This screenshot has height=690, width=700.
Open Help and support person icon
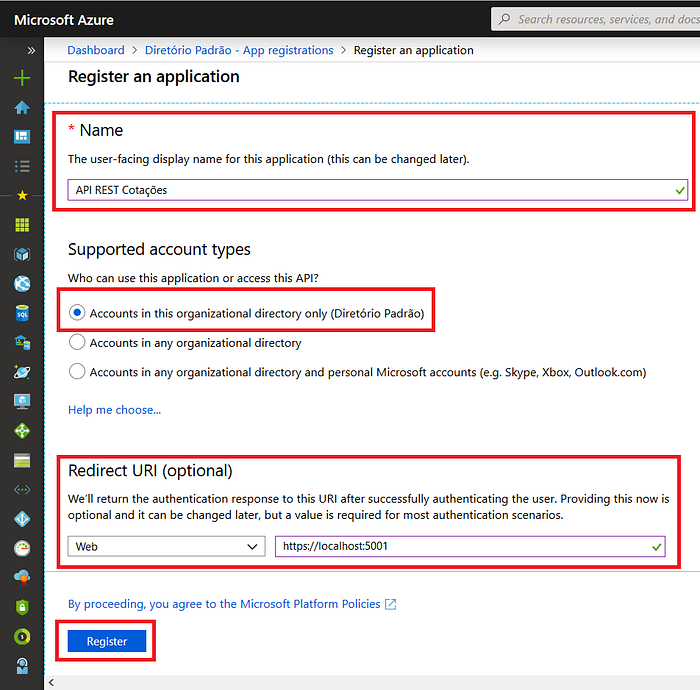[22, 666]
